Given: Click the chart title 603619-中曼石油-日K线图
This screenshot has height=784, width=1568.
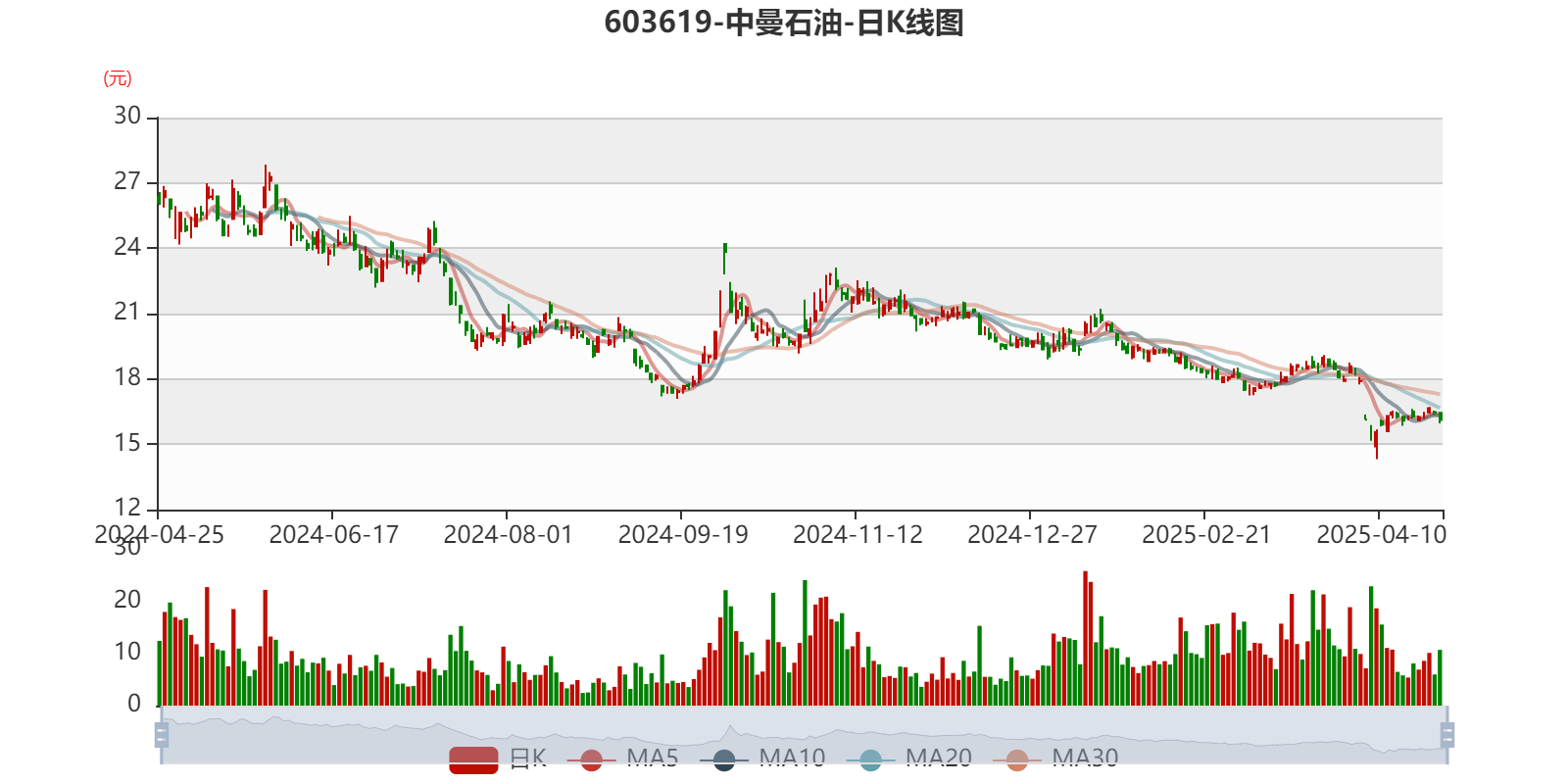Looking at the screenshot, I should coord(784,23).
